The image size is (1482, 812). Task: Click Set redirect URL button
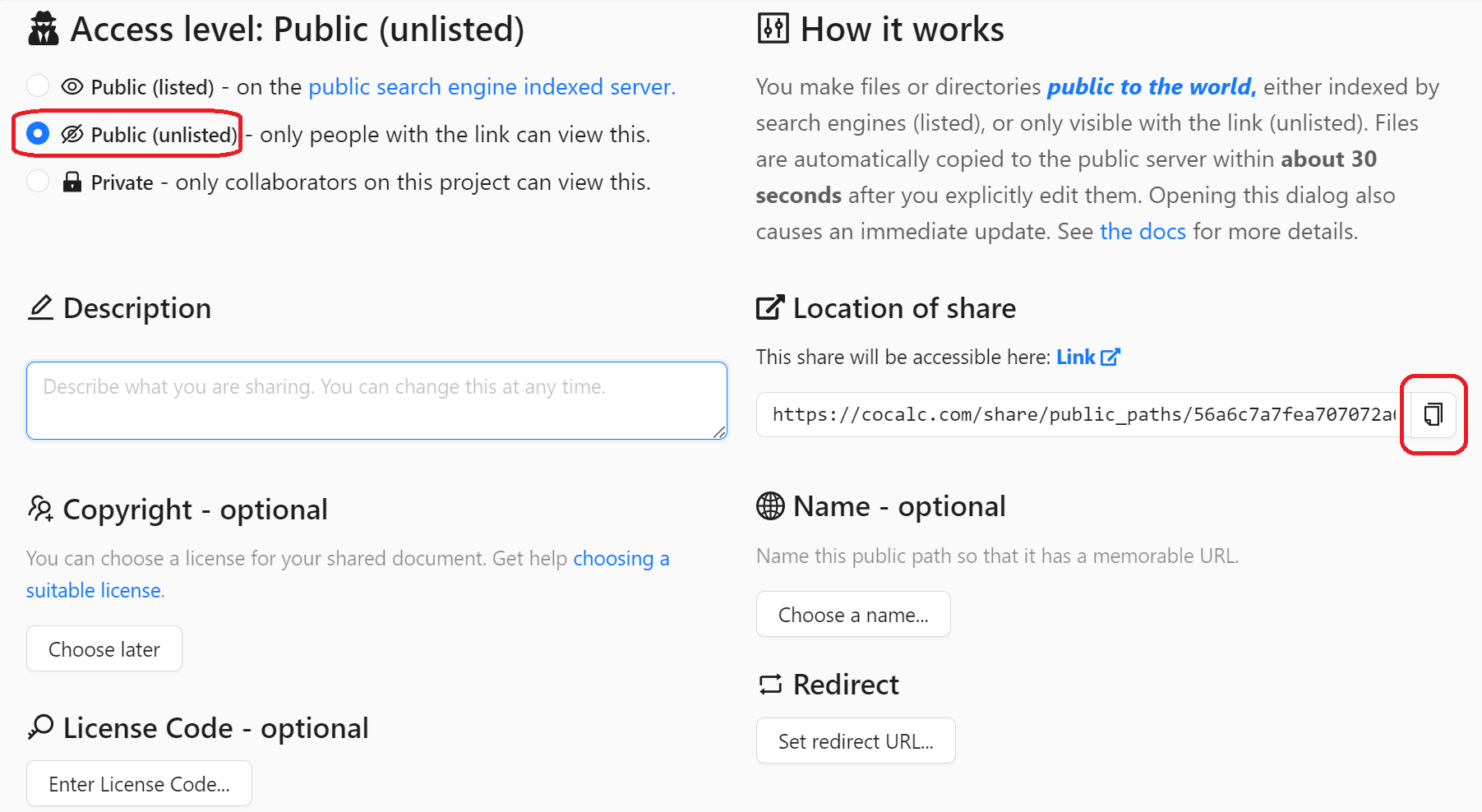pyautogui.click(x=856, y=741)
